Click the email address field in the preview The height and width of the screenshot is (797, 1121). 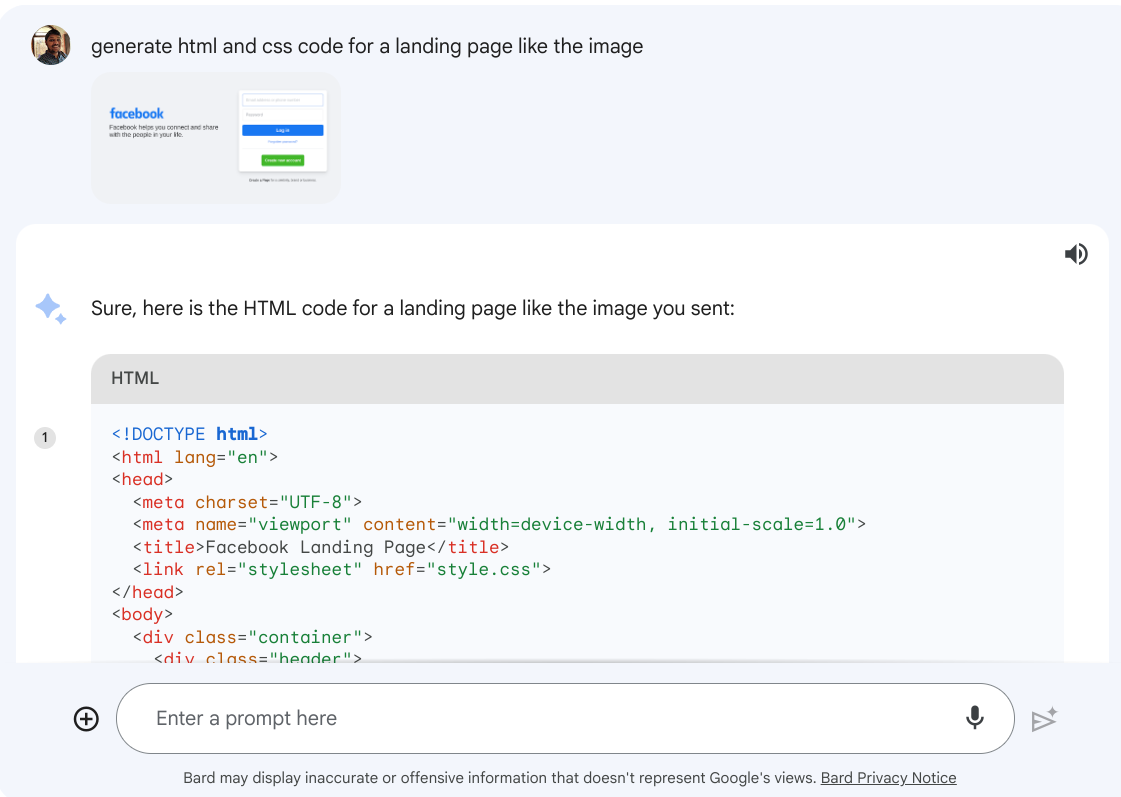tap(283, 100)
